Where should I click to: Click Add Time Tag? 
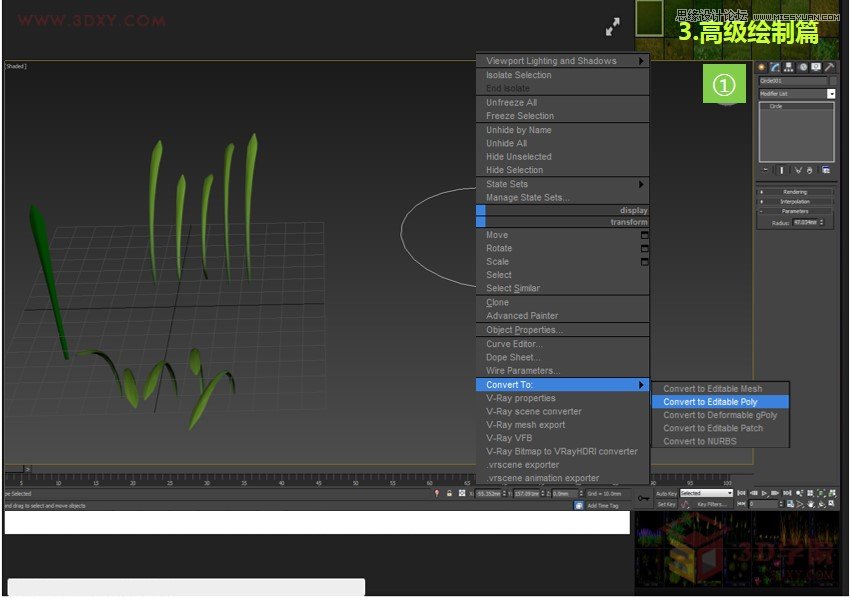605,506
